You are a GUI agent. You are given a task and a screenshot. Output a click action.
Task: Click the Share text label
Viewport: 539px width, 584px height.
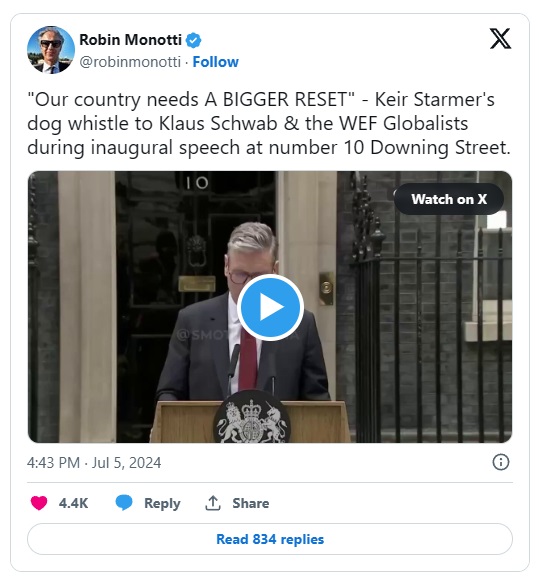click(250, 503)
